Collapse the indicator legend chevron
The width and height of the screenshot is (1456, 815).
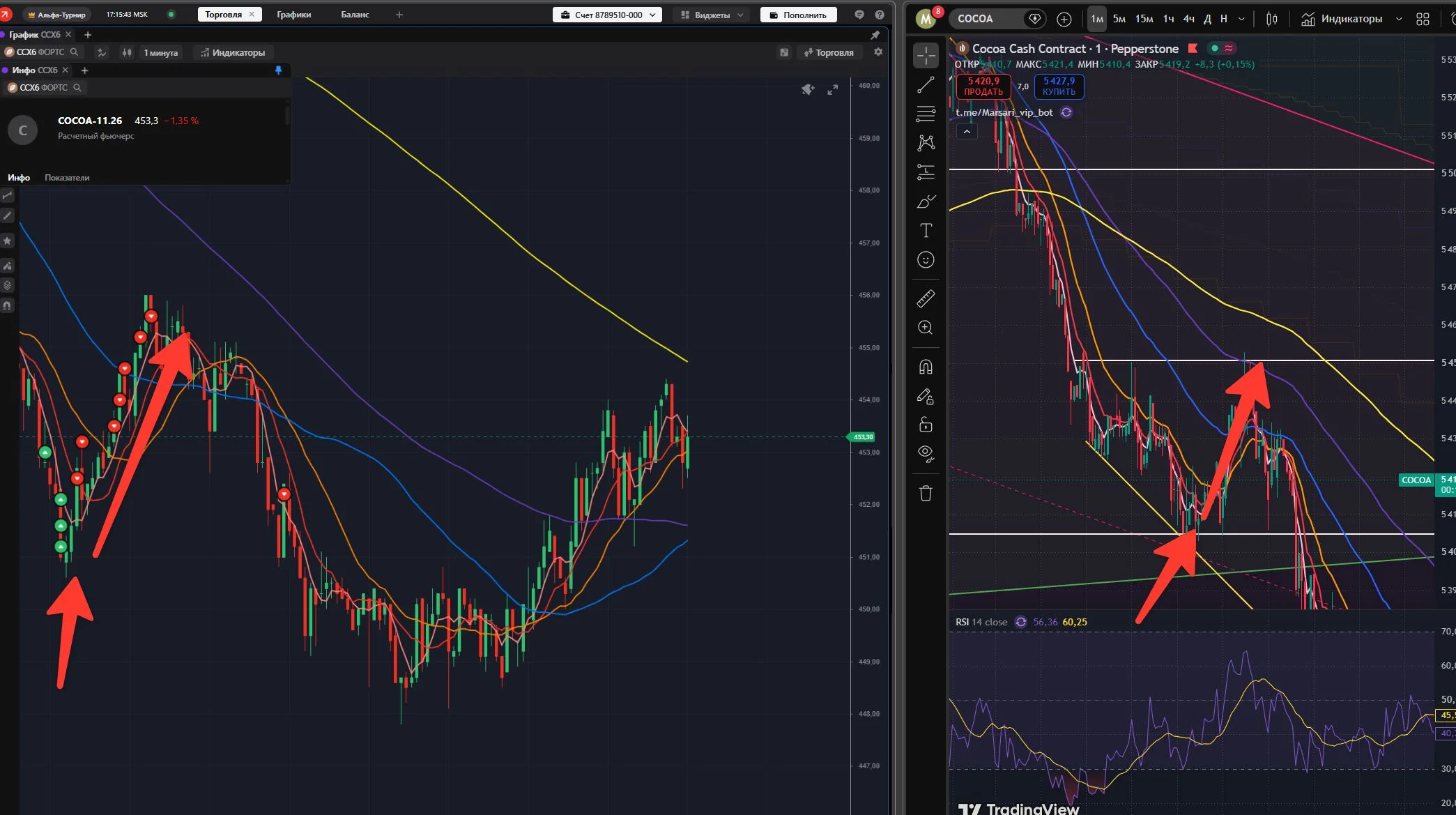[x=967, y=131]
